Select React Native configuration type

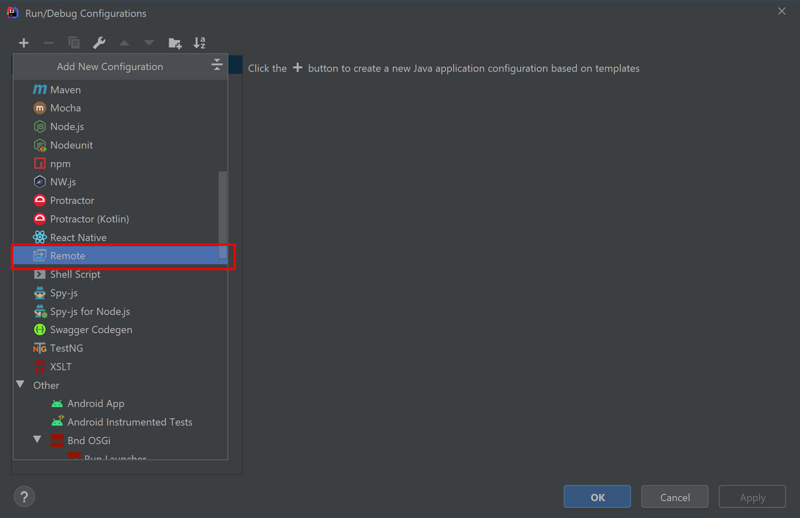(x=120, y=237)
